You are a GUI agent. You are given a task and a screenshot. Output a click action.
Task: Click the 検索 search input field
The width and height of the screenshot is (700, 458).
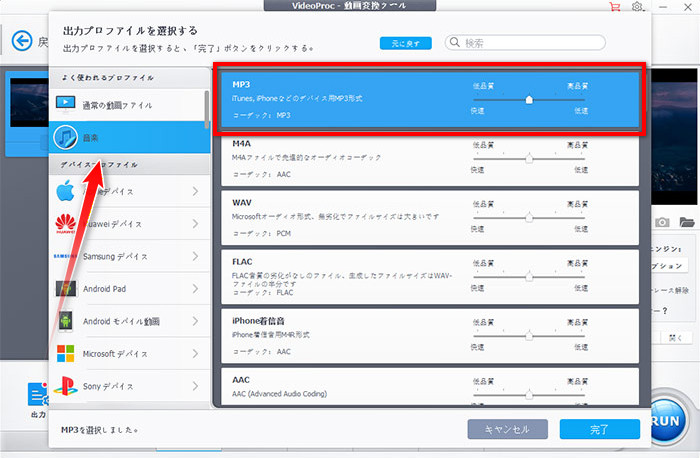point(525,43)
